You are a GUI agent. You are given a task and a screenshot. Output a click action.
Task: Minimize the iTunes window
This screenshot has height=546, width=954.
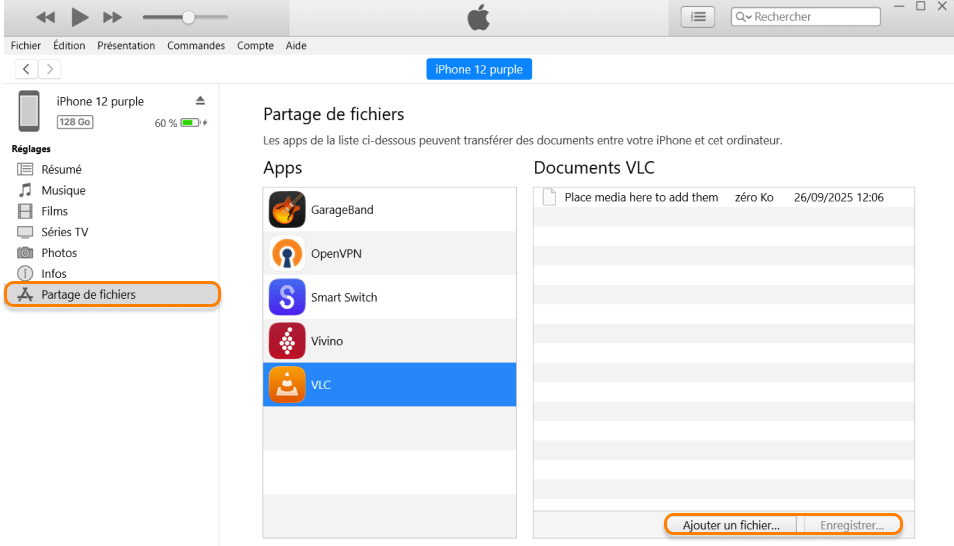[899, 6]
